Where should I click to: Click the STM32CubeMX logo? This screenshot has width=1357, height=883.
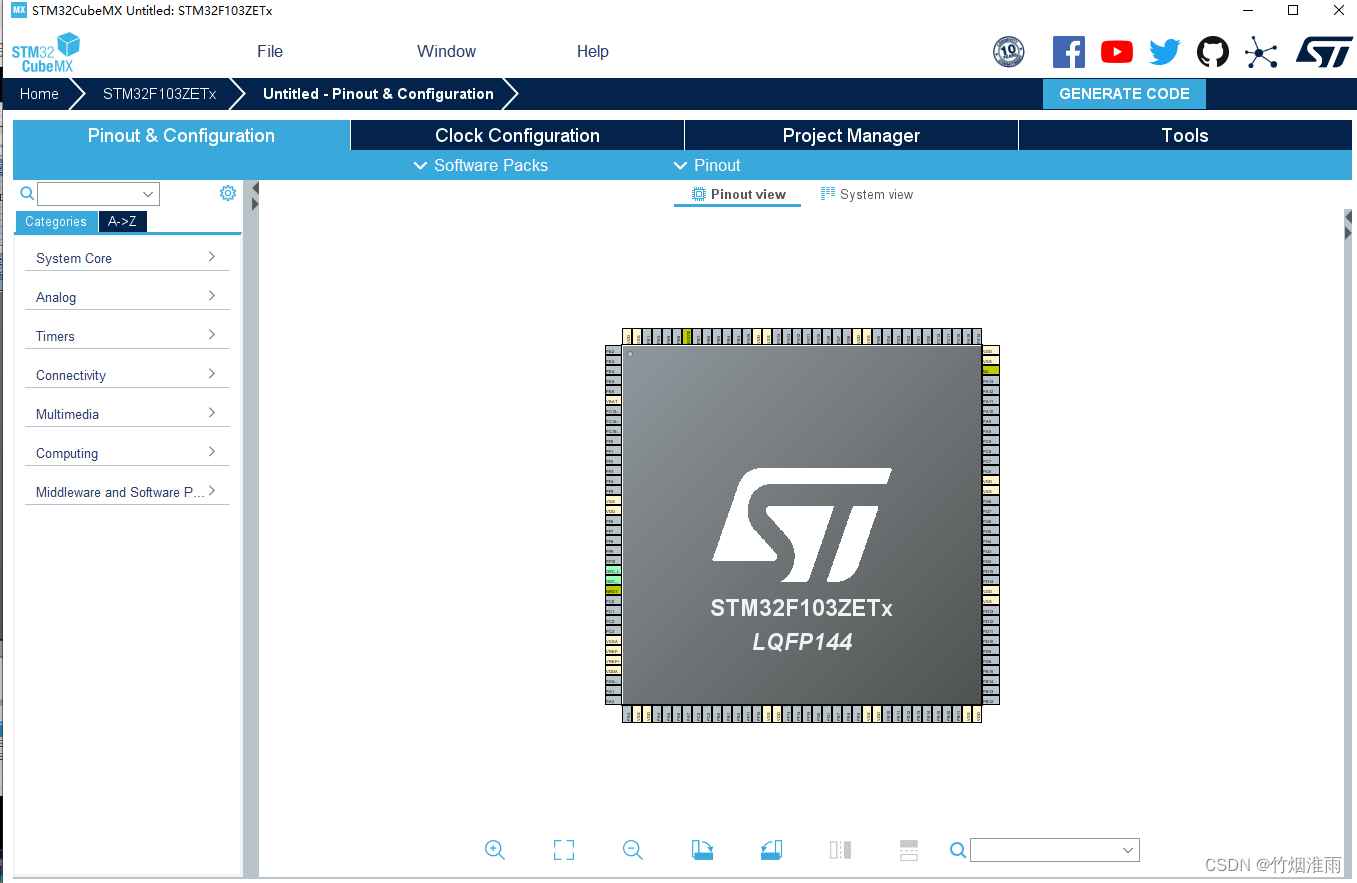pos(46,53)
